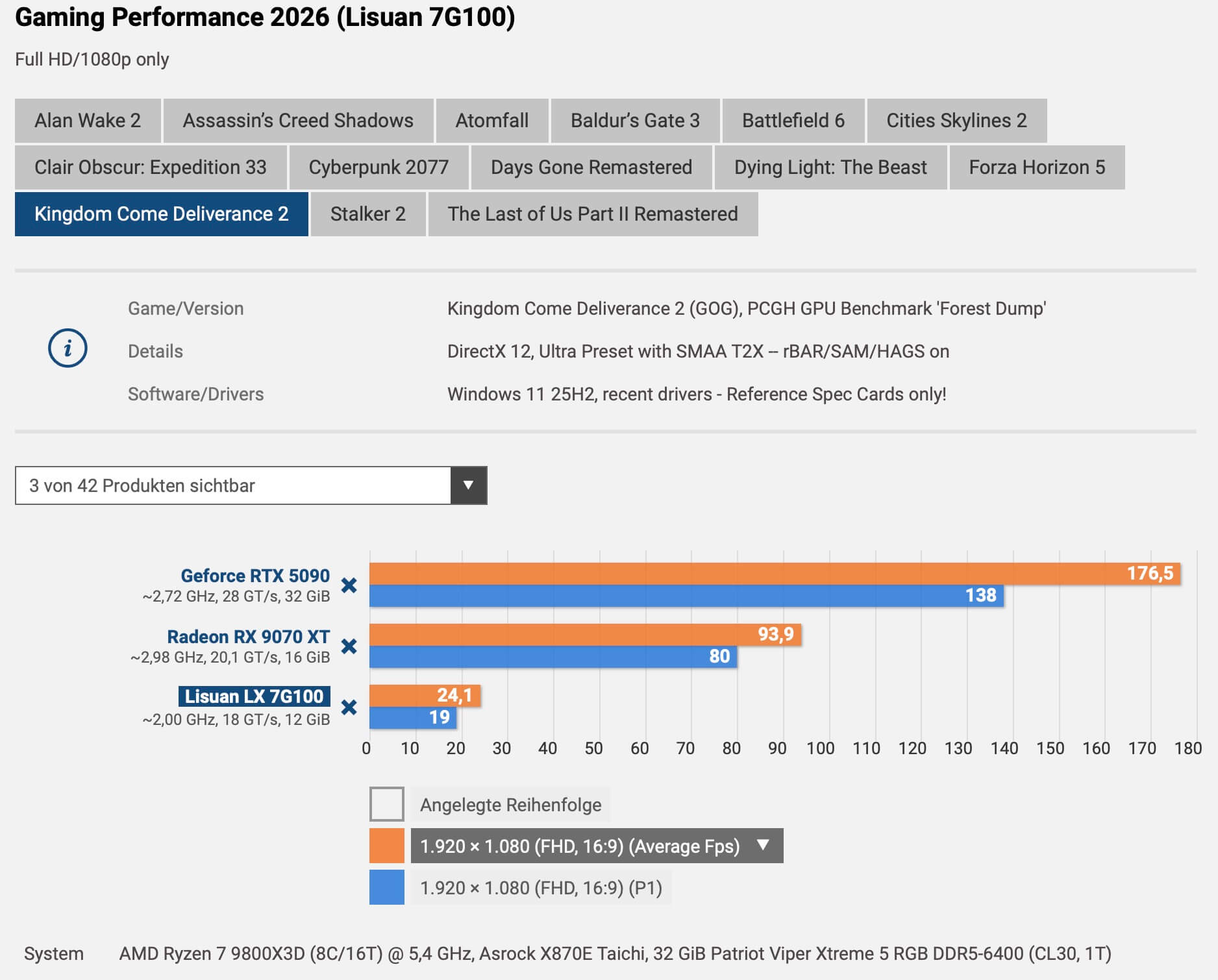Click the orange 24,1 bar for Lisuan
Screen dimensions: 1218x980
(x=425, y=696)
